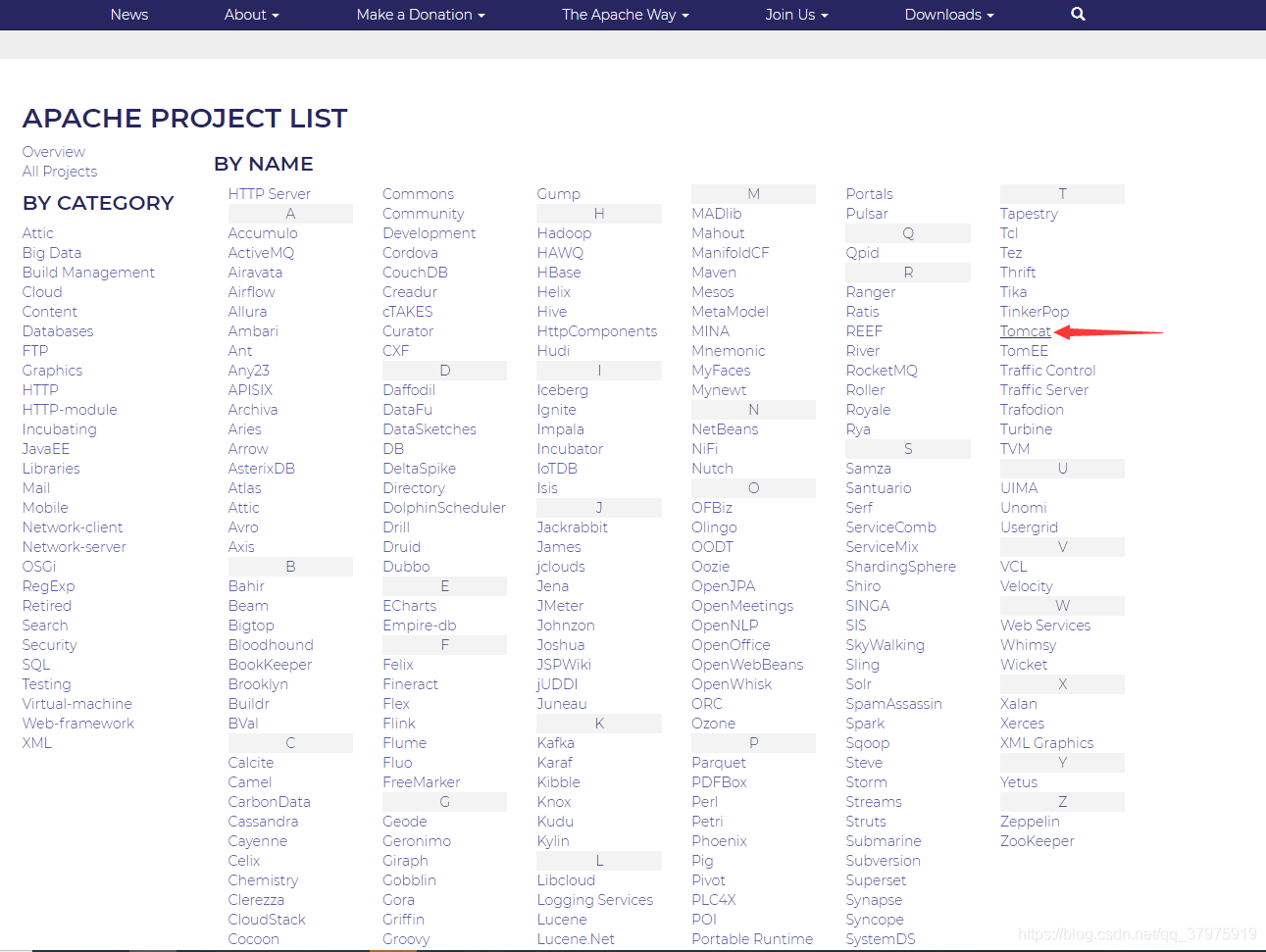Open the HBase project
1266x952 pixels.
(559, 273)
